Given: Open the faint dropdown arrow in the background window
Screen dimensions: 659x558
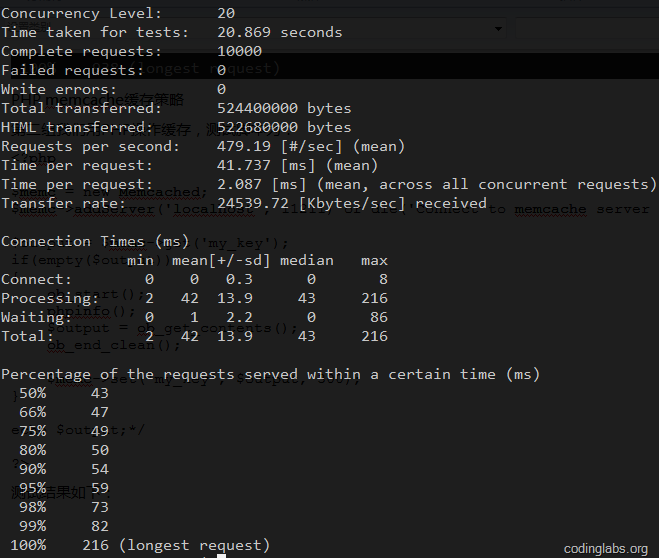Looking at the screenshot, I should [498, 29].
